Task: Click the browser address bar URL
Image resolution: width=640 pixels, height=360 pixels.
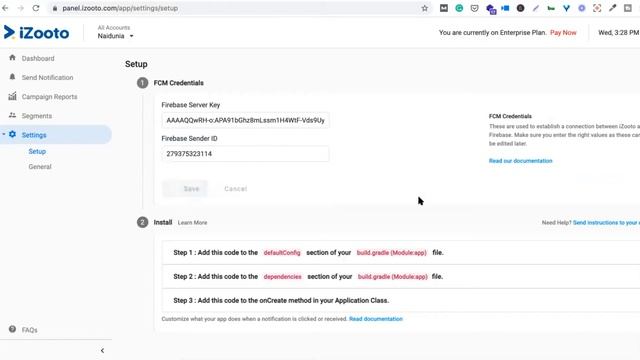Action: point(120,8)
